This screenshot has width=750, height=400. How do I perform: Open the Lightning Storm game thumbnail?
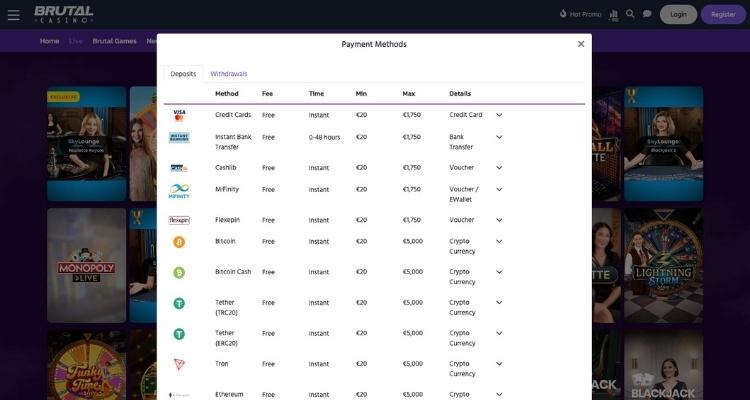coord(663,266)
